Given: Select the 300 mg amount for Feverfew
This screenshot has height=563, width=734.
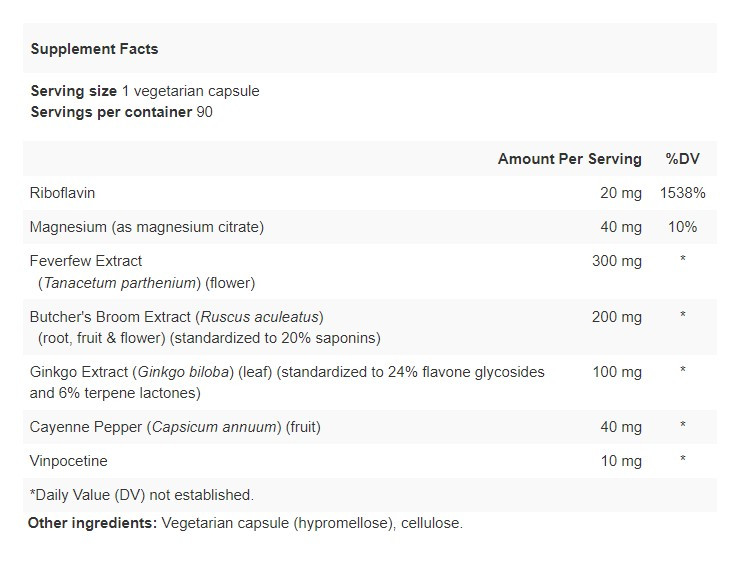Looking at the screenshot, I should [616, 261].
